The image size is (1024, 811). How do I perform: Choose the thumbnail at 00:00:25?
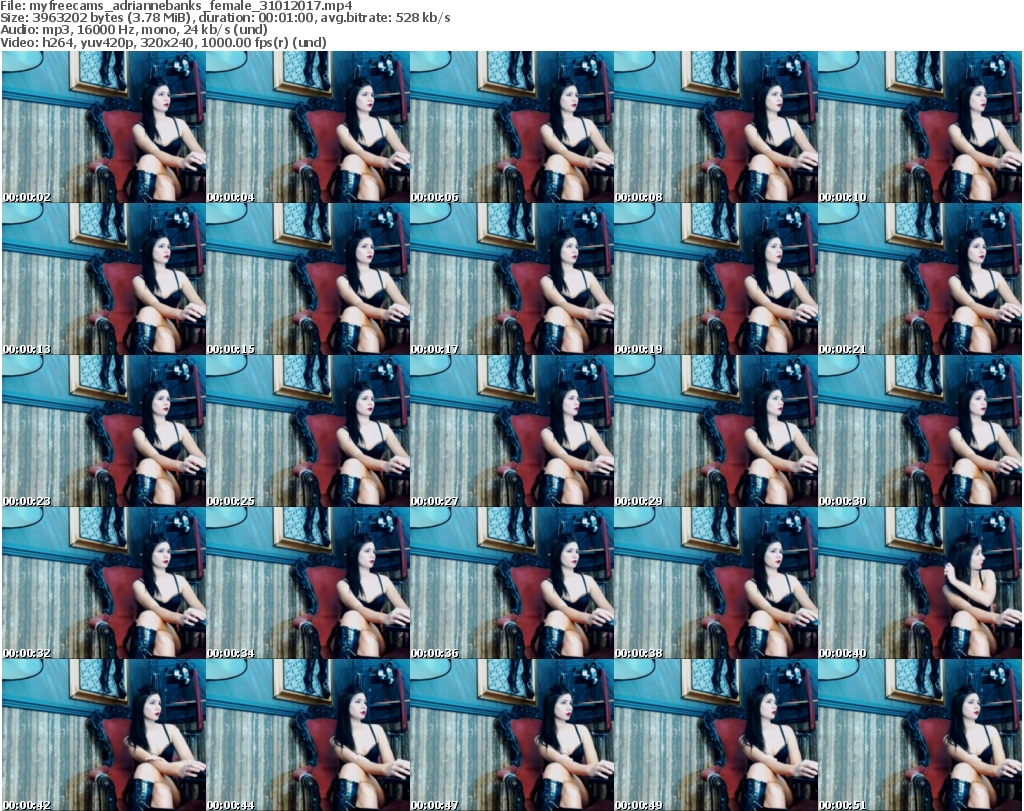307,431
